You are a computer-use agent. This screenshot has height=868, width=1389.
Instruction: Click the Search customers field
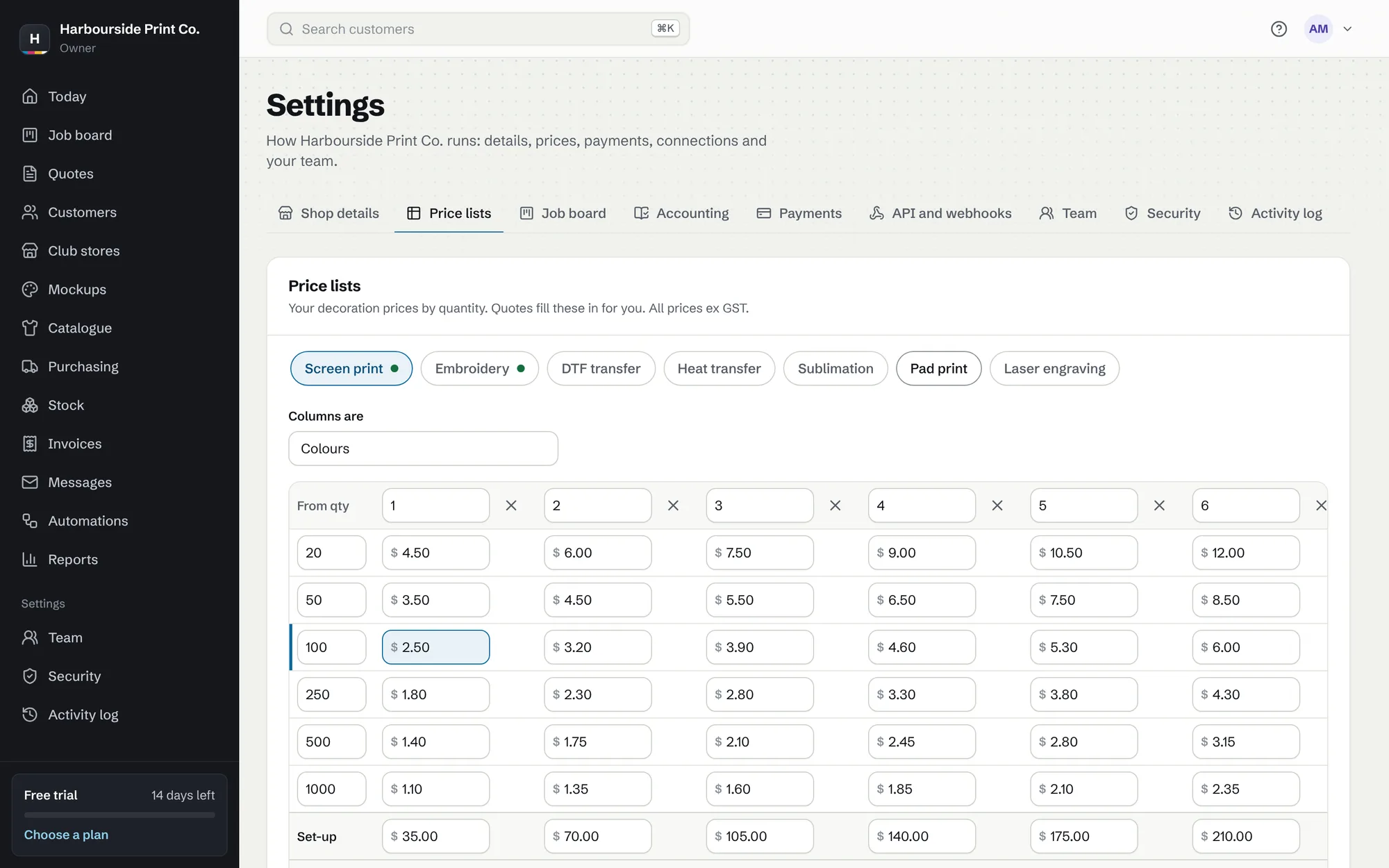pyautogui.click(x=478, y=28)
